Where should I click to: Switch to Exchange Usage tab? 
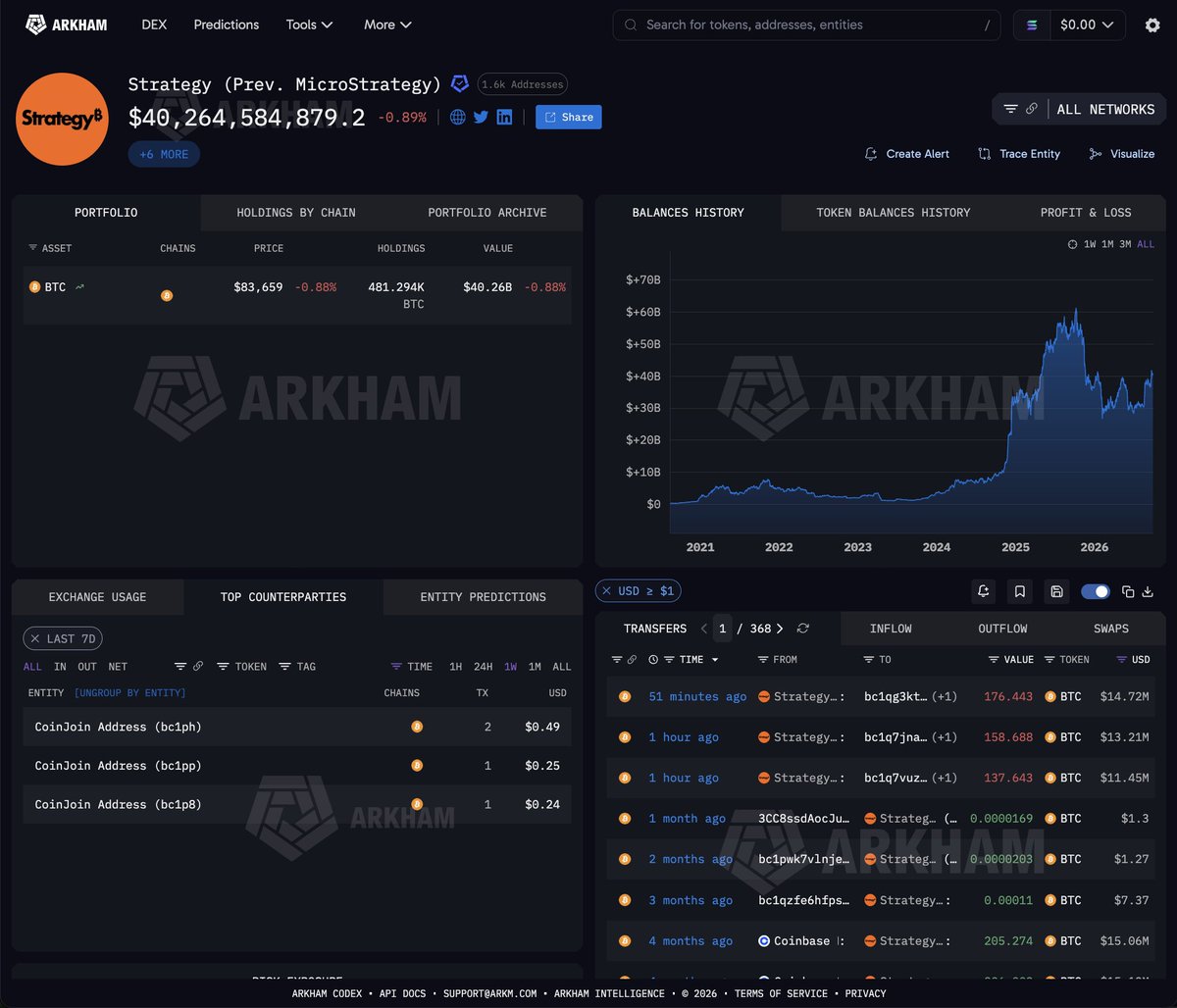click(97, 597)
